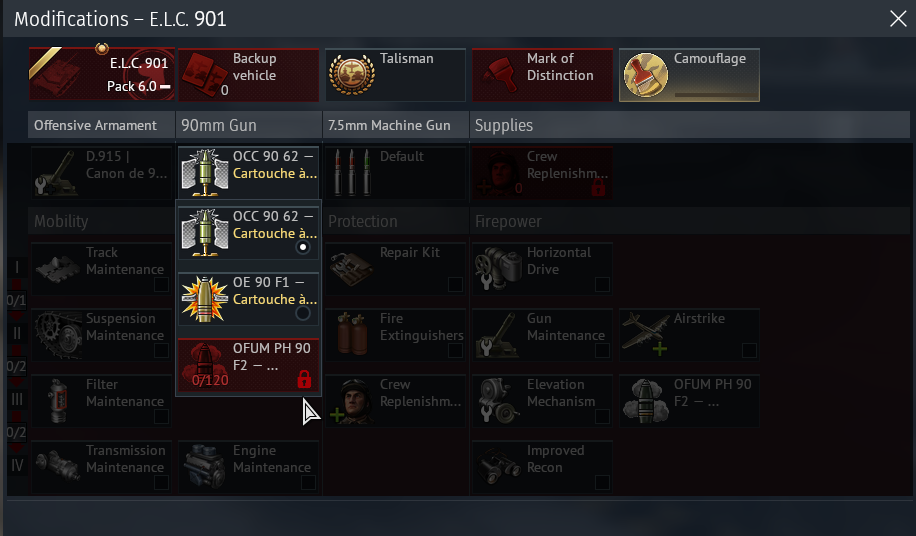Screen dimensions: 916x536
Task: Open the 7.5mm Machine Gun Default belt
Action: pos(395,172)
